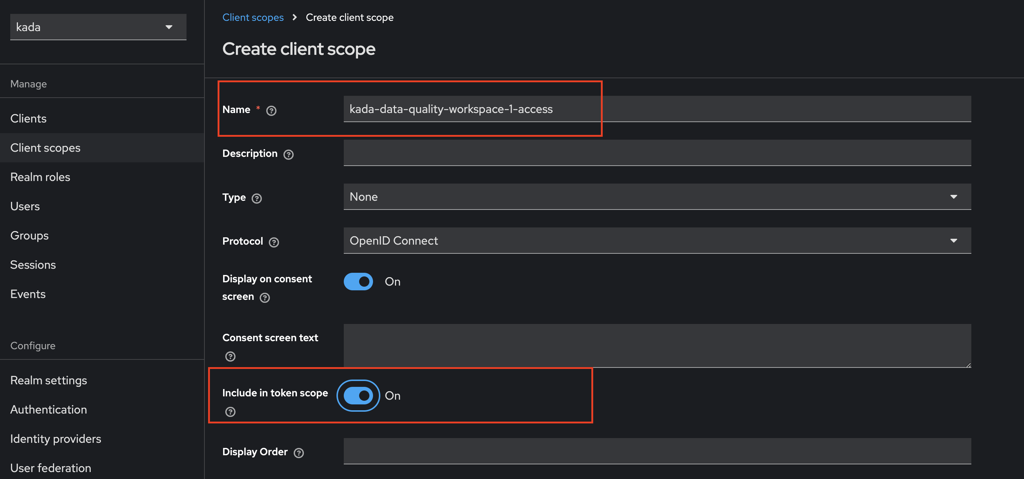The width and height of the screenshot is (1024, 479).
Task: Open Users in the Manage section
Action: point(25,206)
